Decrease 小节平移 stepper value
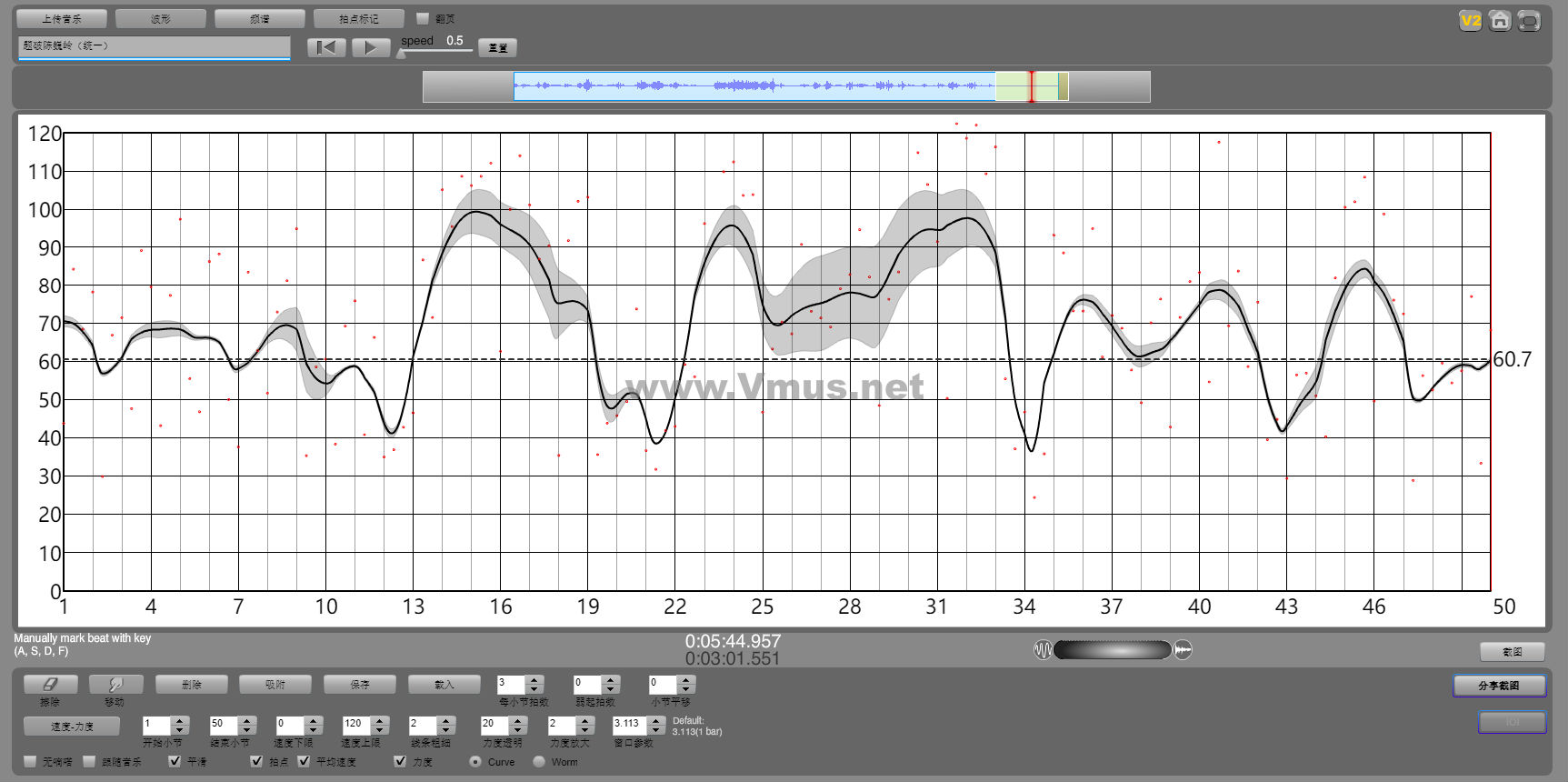1568x782 pixels. (x=687, y=688)
